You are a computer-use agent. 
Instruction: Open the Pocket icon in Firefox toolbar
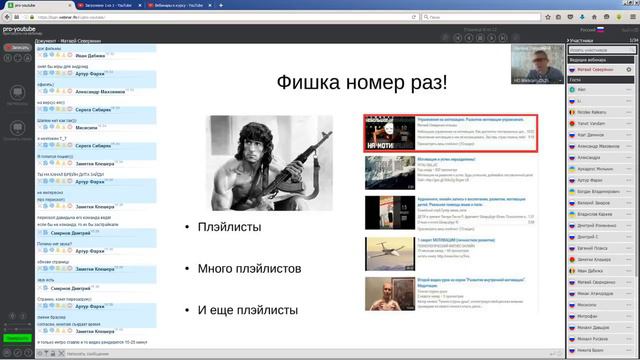[x=570, y=17]
